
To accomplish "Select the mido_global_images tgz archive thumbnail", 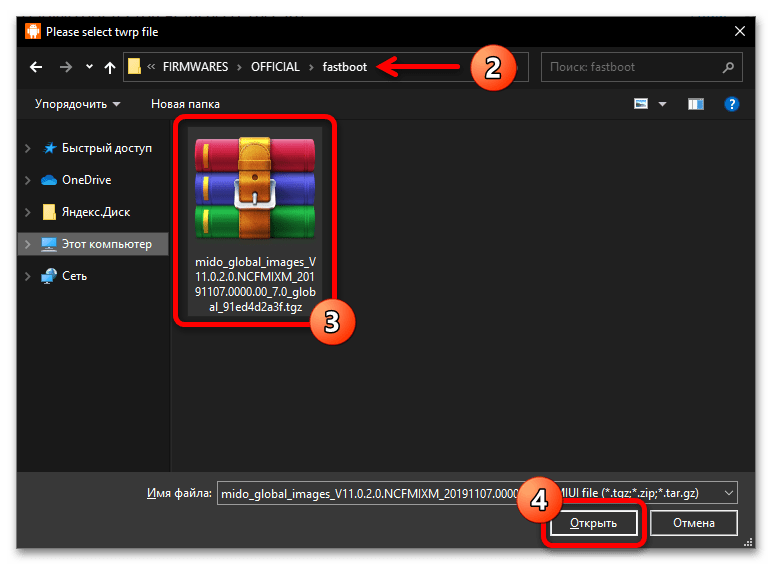I will coord(255,188).
